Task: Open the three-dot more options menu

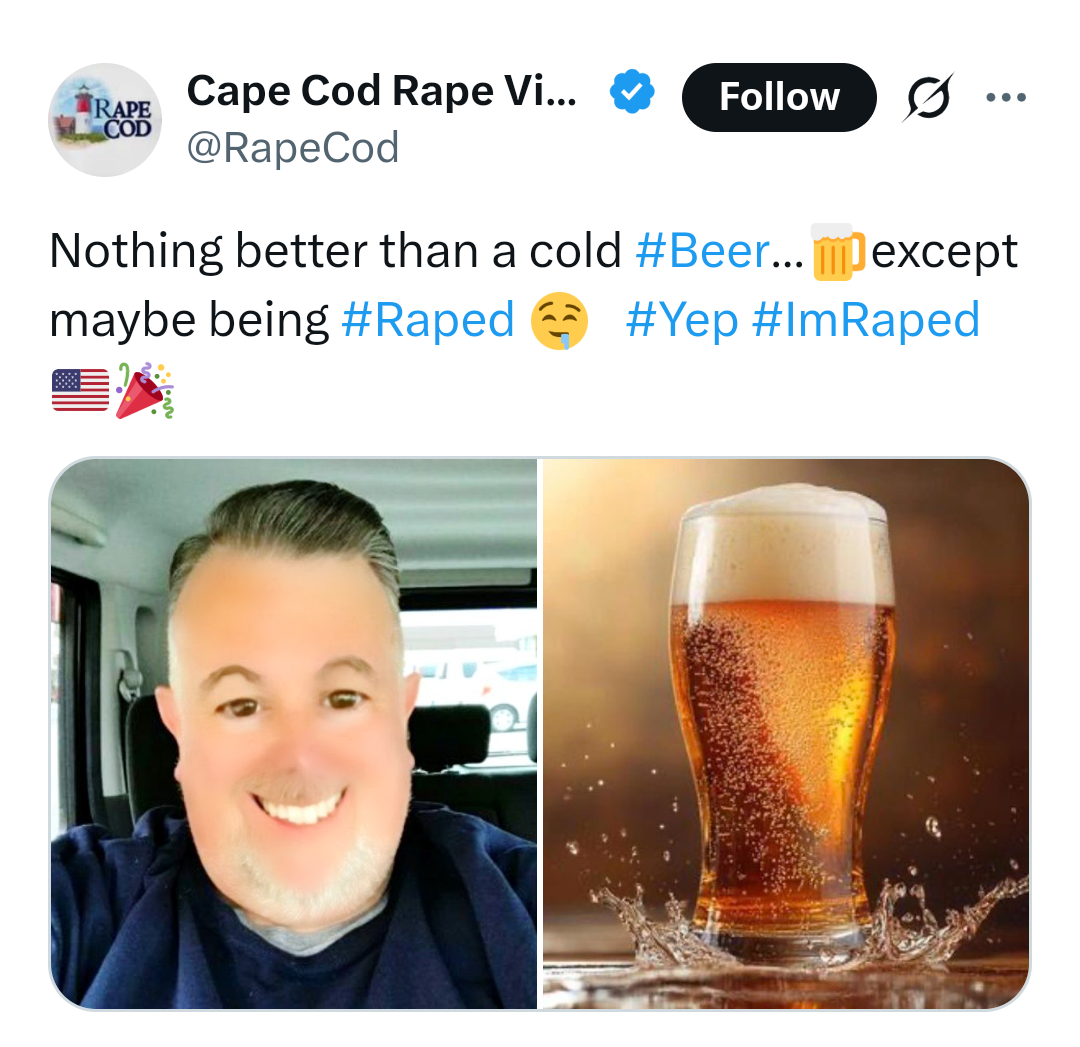Action: (1006, 97)
